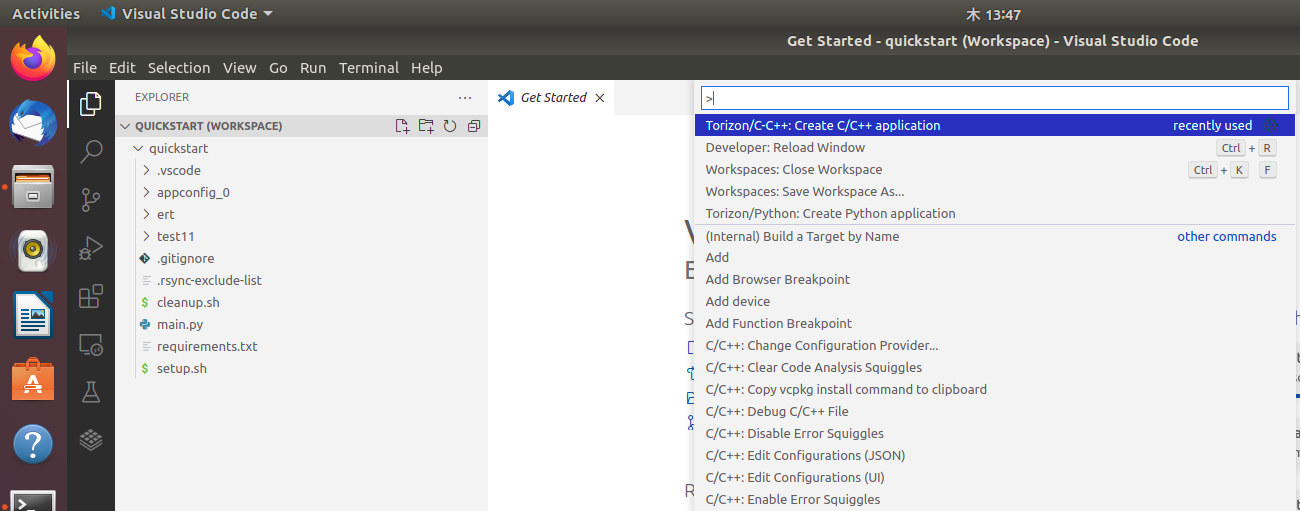Viewport: 1301px width, 511px height.
Task: Configure keybinding gear for Create C/C++ application
Action: (1271, 125)
